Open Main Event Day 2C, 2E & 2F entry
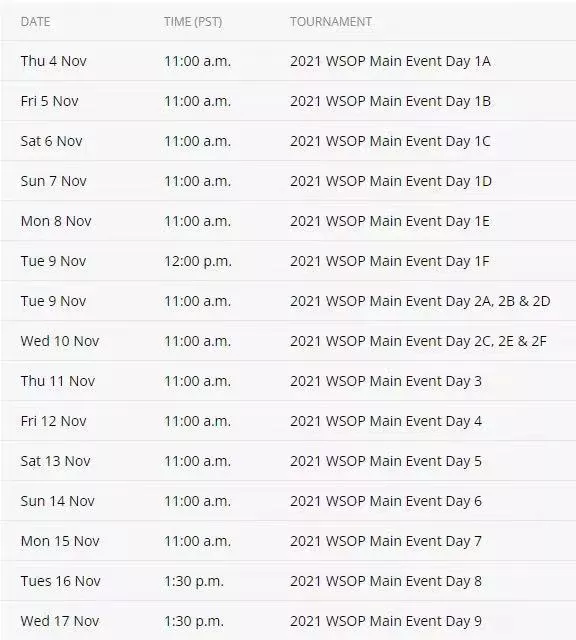This screenshot has height=640, width=576. (x=418, y=341)
